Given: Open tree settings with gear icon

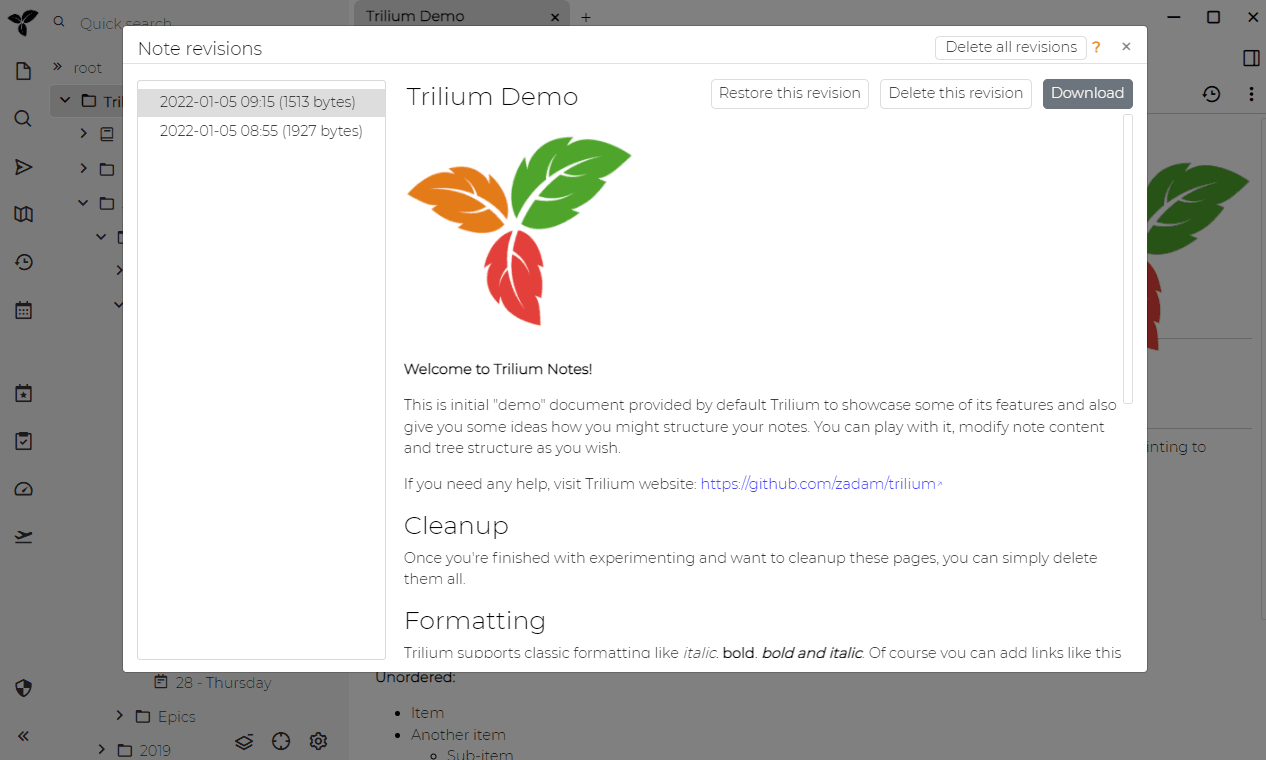Looking at the screenshot, I should pos(318,741).
